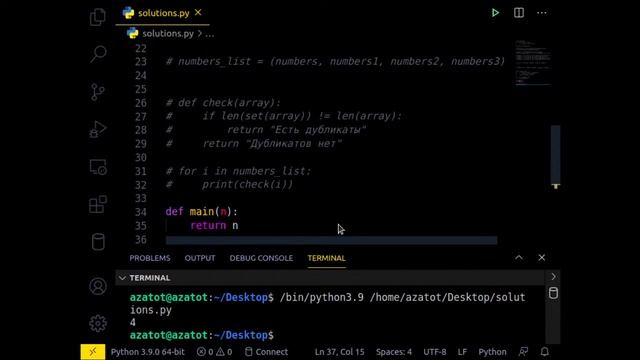Click the terminal output value 4
640x360 pixels.
click(x=133, y=322)
